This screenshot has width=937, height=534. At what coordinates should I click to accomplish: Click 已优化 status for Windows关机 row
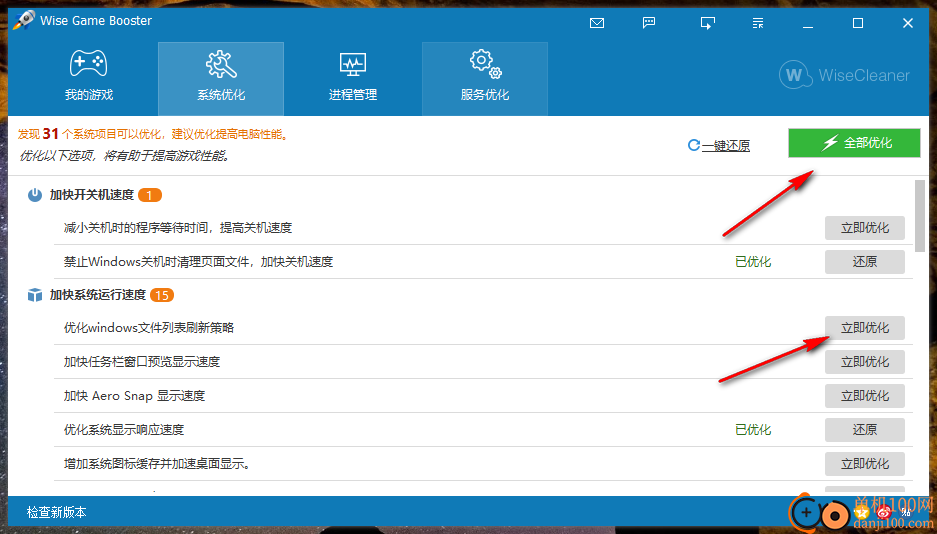(753, 262)
